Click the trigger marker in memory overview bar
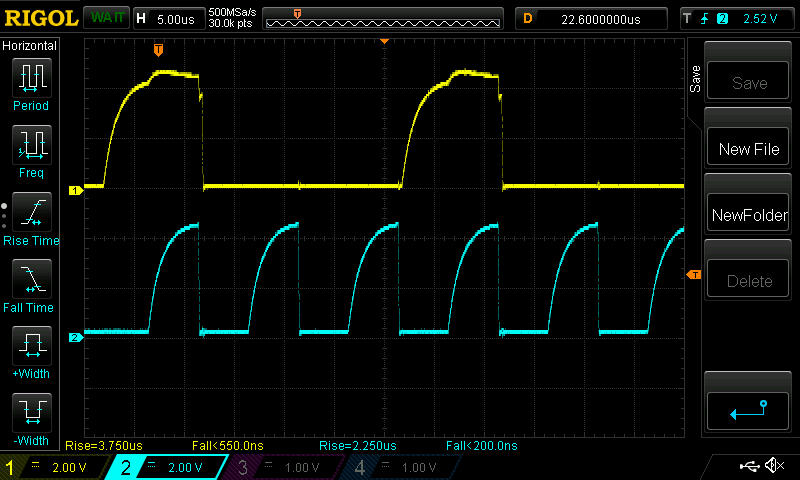This screenshot has width=800, height=480. pyautogui.click(x=297, y=14)
